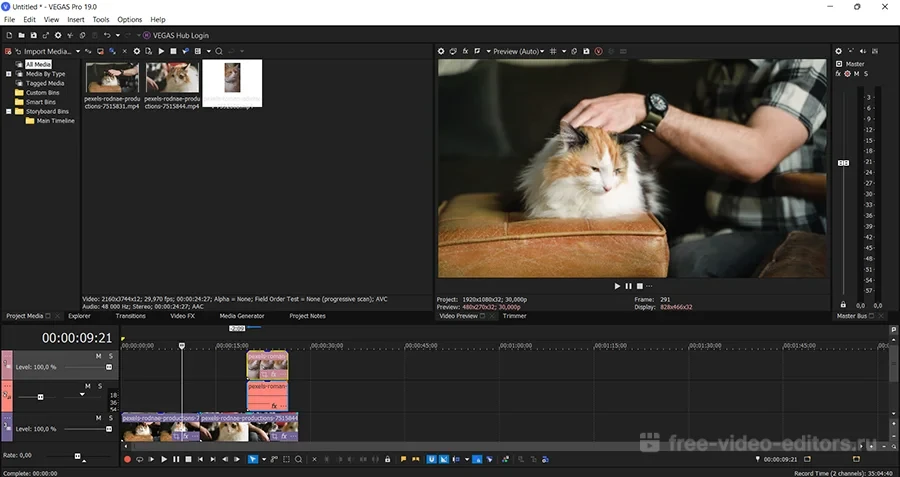Click the Record button in timeline transport
Screen dimensions: 900x477
127,459
